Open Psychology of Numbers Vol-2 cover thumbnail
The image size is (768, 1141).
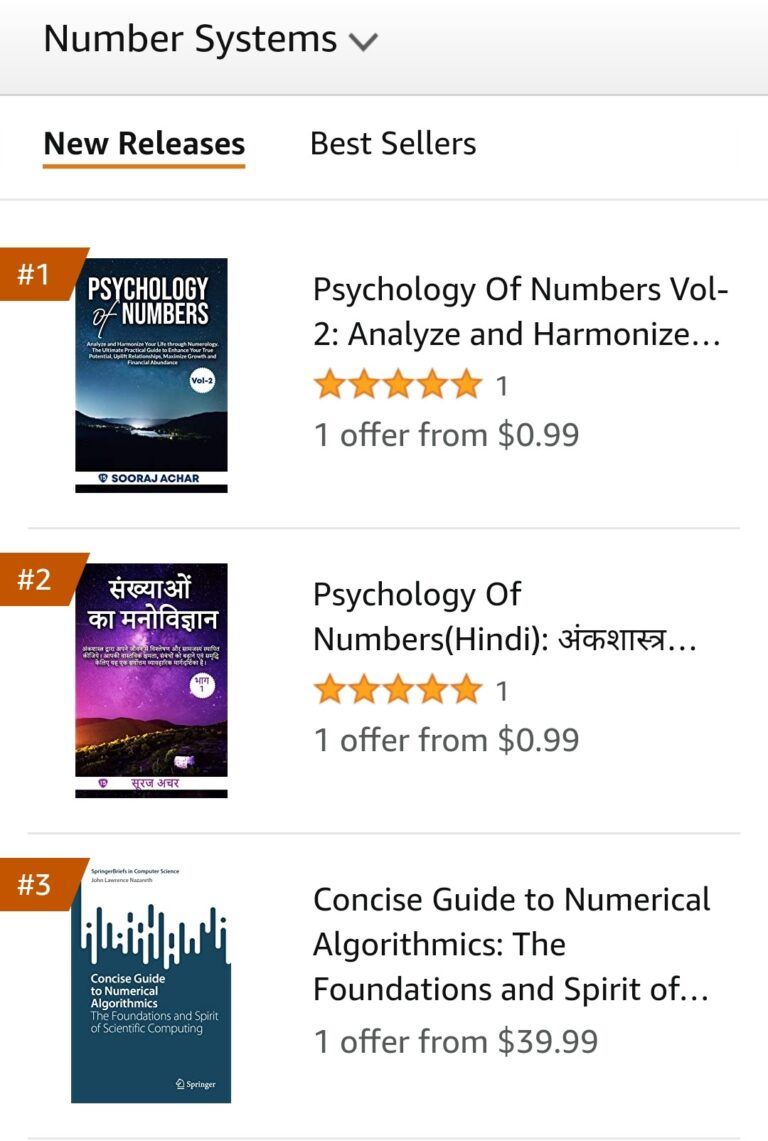tap(151, 375)
